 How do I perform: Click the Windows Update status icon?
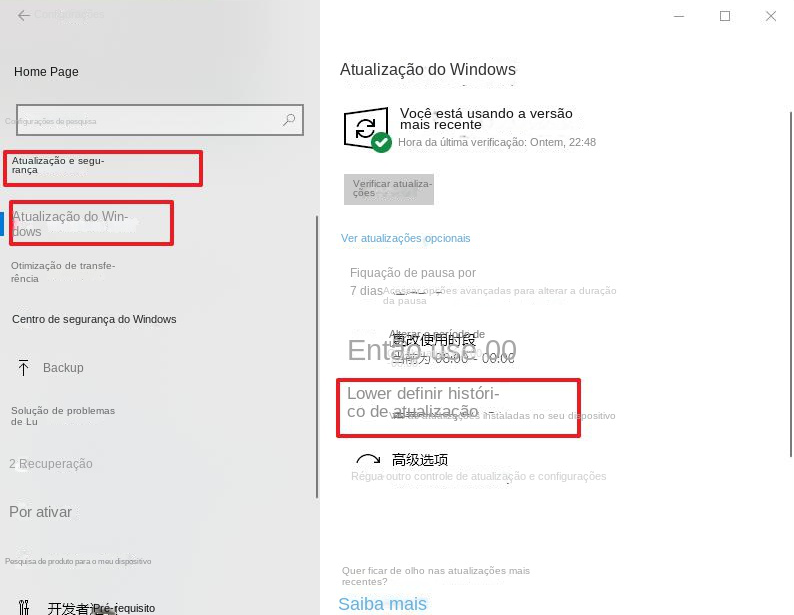coord(367,129)
